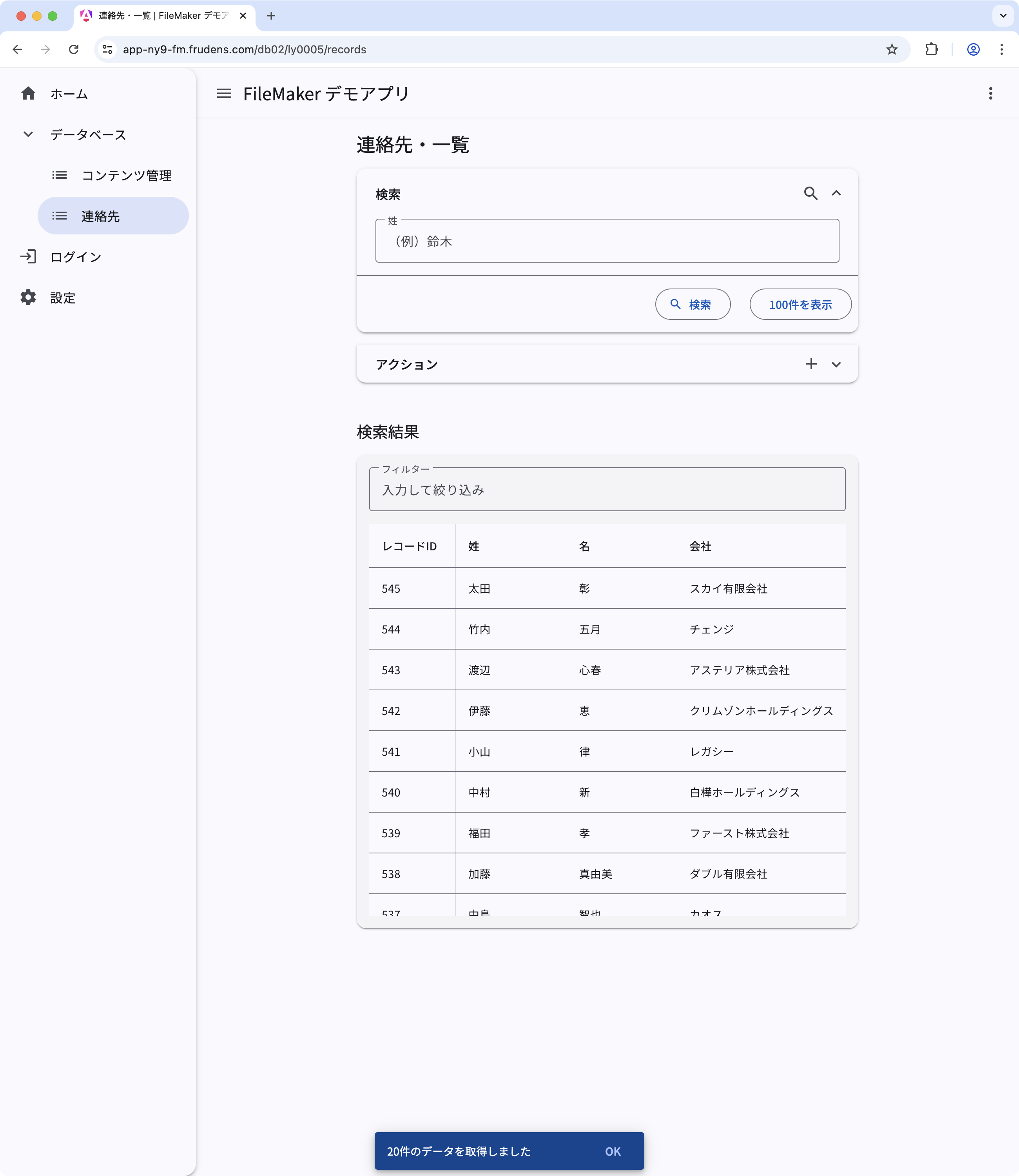The image size is (1019, 1176).
Task: Click the 真由美 given name cell
Action: [x=595, y=874]
